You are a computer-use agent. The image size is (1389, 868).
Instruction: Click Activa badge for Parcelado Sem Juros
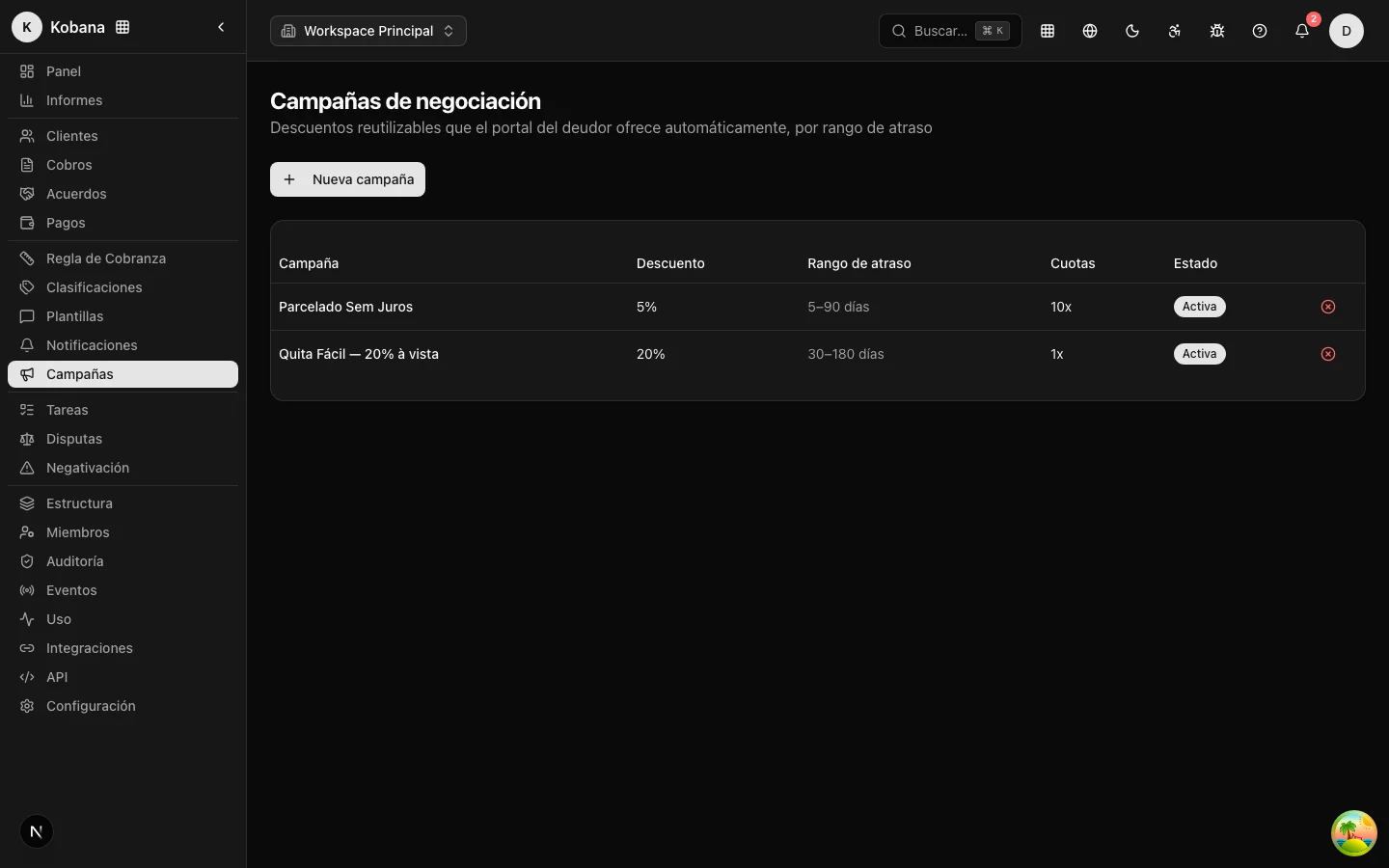coord(1200,307)
